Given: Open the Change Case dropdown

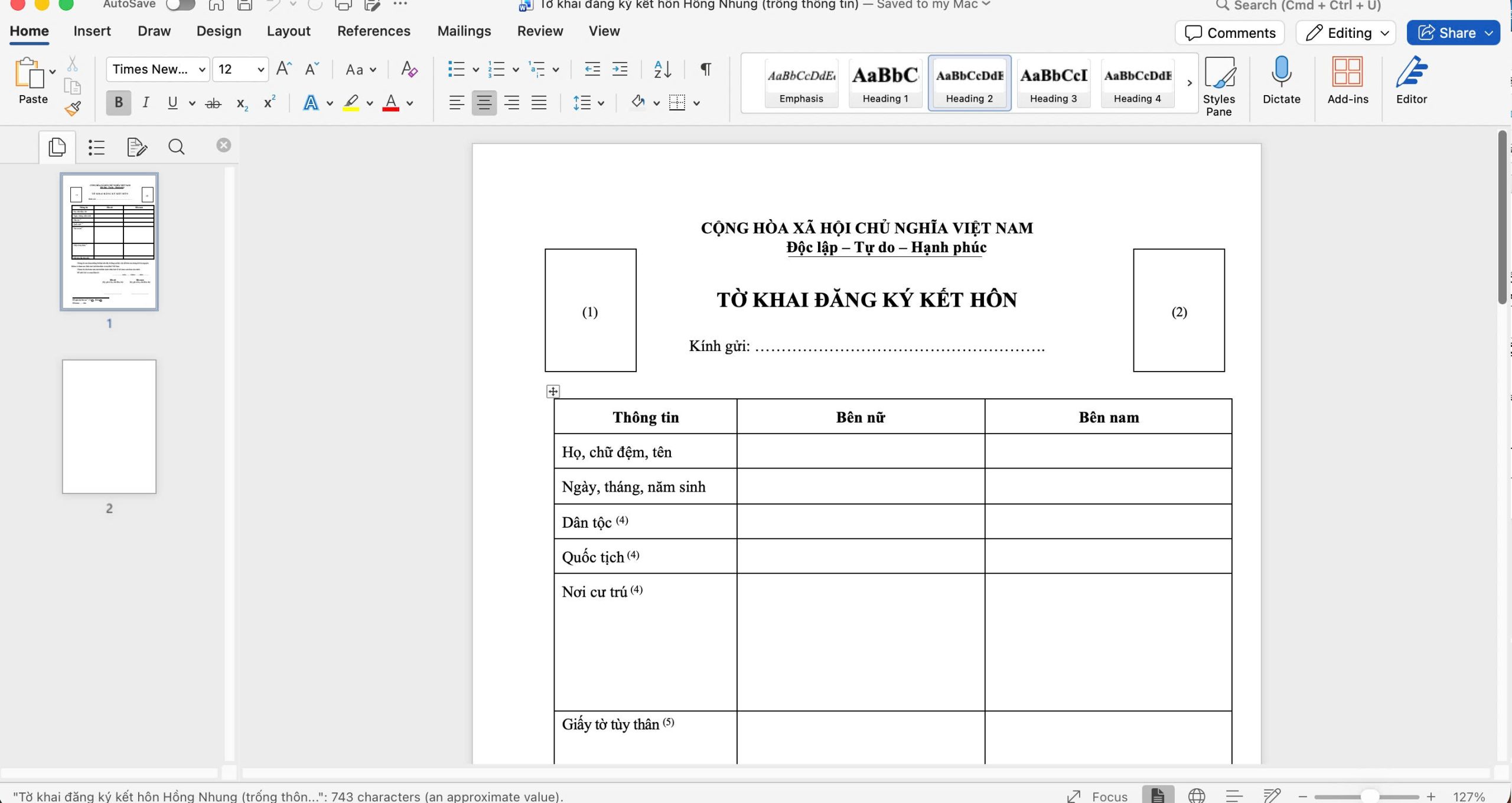Looking at the screenshot, I should pyautogui.click(x=361, y=70).
